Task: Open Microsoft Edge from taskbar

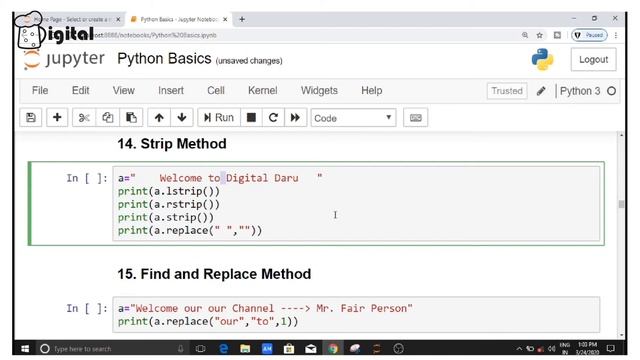Action: click(223, 349)
